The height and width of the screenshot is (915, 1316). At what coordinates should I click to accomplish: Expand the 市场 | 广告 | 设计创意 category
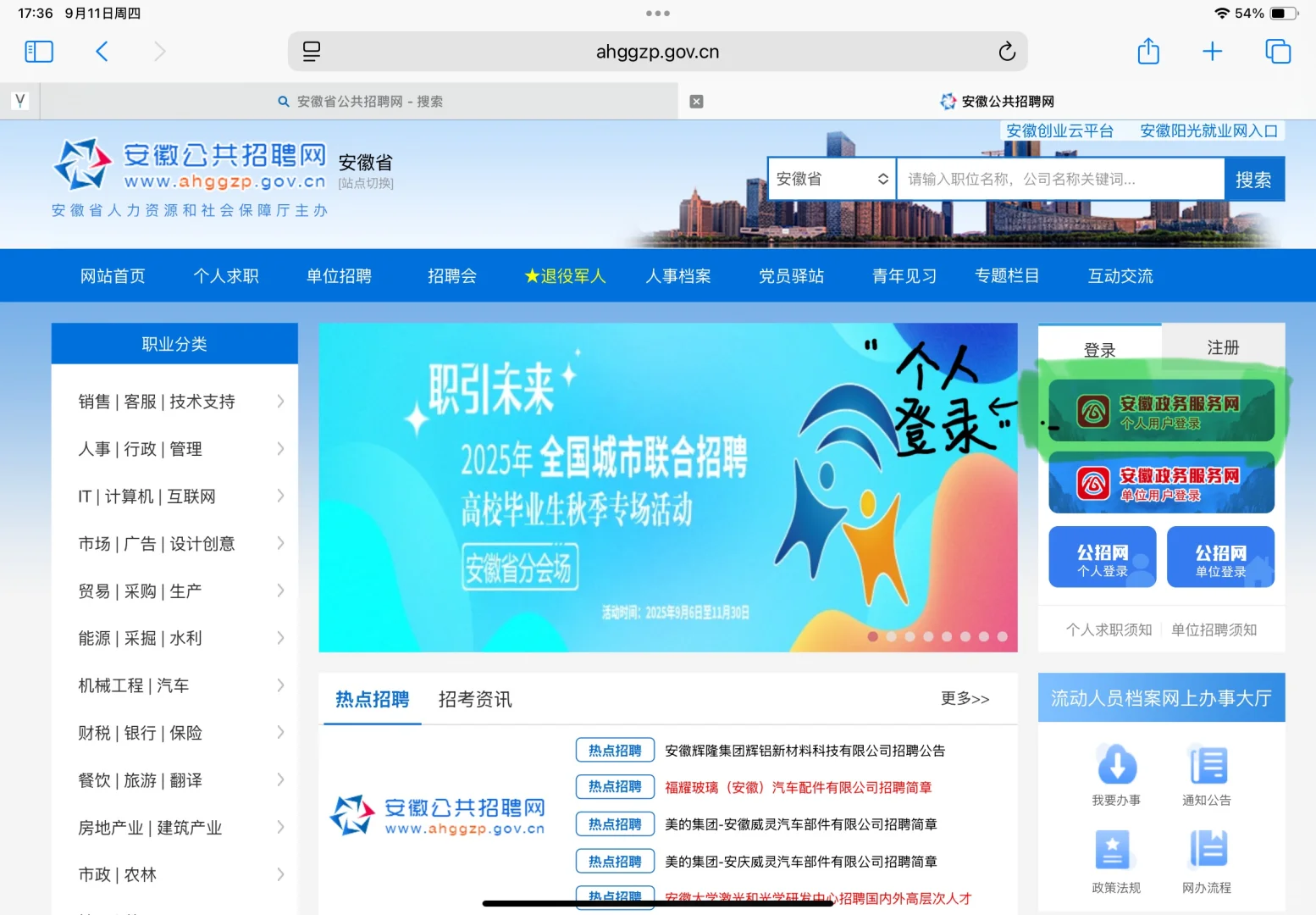click(174, 544)
